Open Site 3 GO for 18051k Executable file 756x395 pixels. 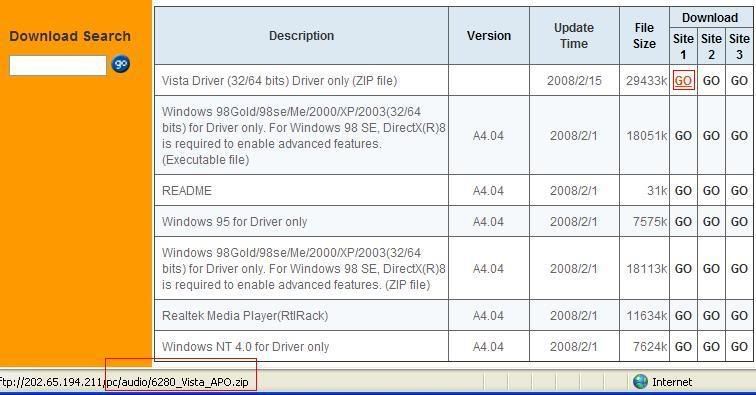click(739, 136)
